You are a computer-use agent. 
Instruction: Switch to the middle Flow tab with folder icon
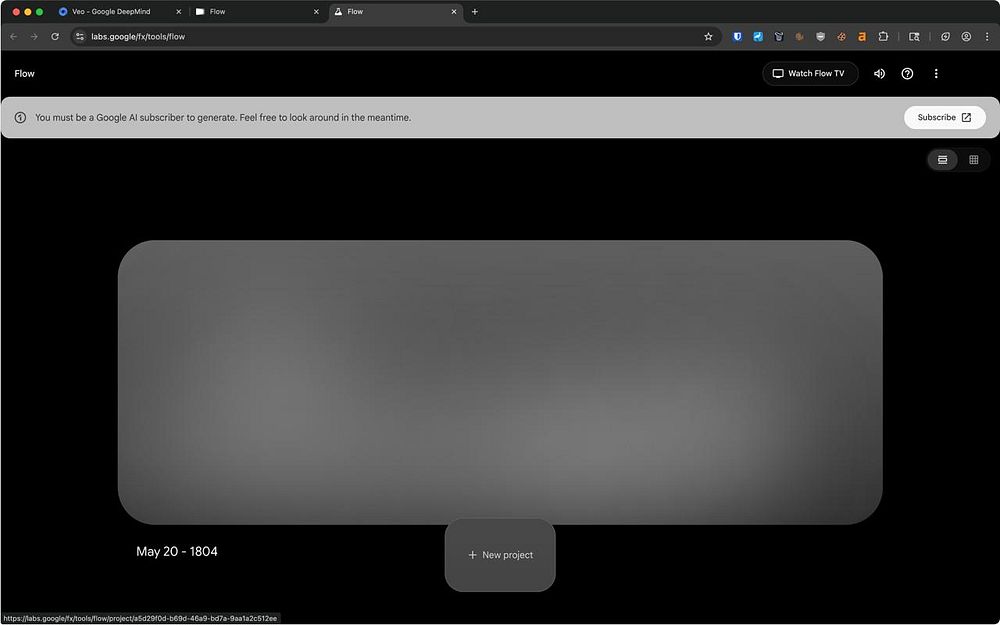point(255,11)
